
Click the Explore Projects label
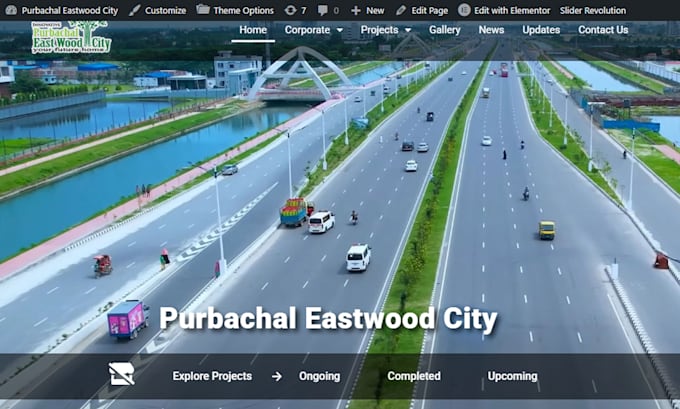[212, 376]
